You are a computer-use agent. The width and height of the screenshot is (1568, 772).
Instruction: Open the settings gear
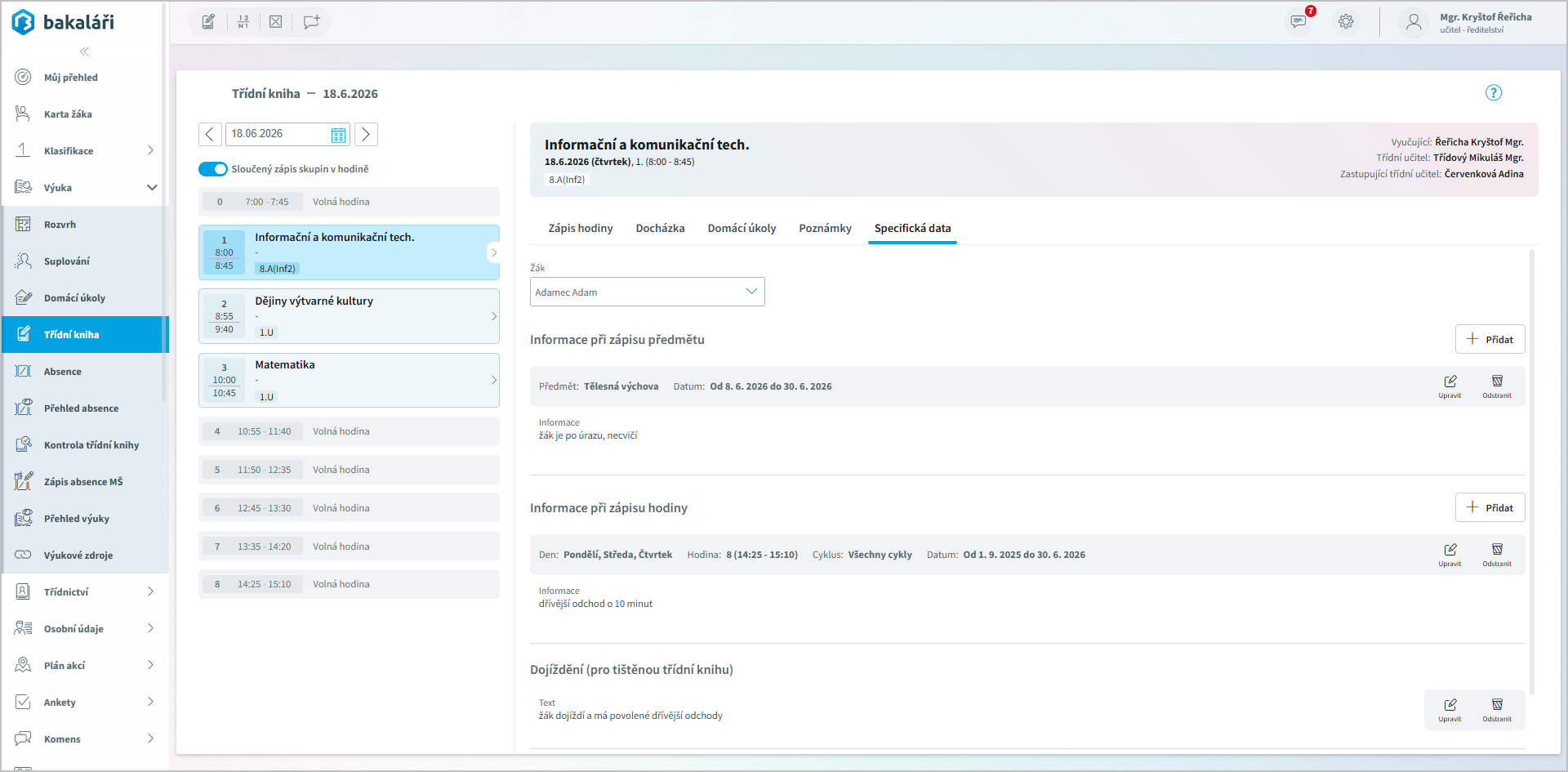coord(1346,21)
